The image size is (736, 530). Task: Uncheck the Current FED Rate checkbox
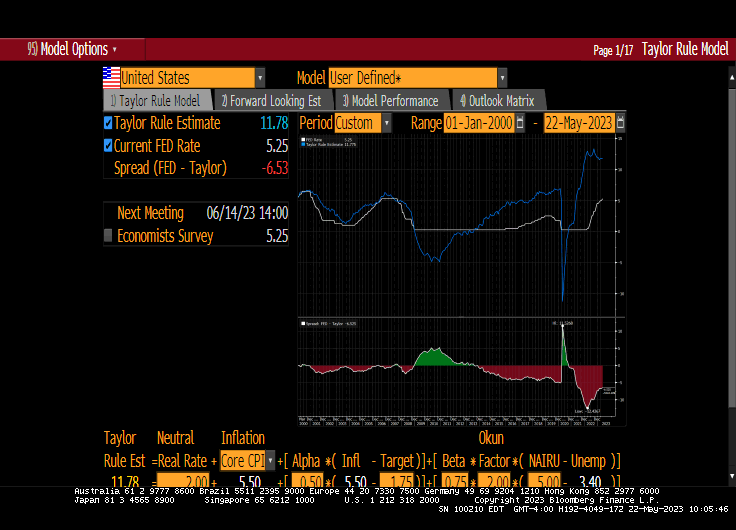pos(109,146)
